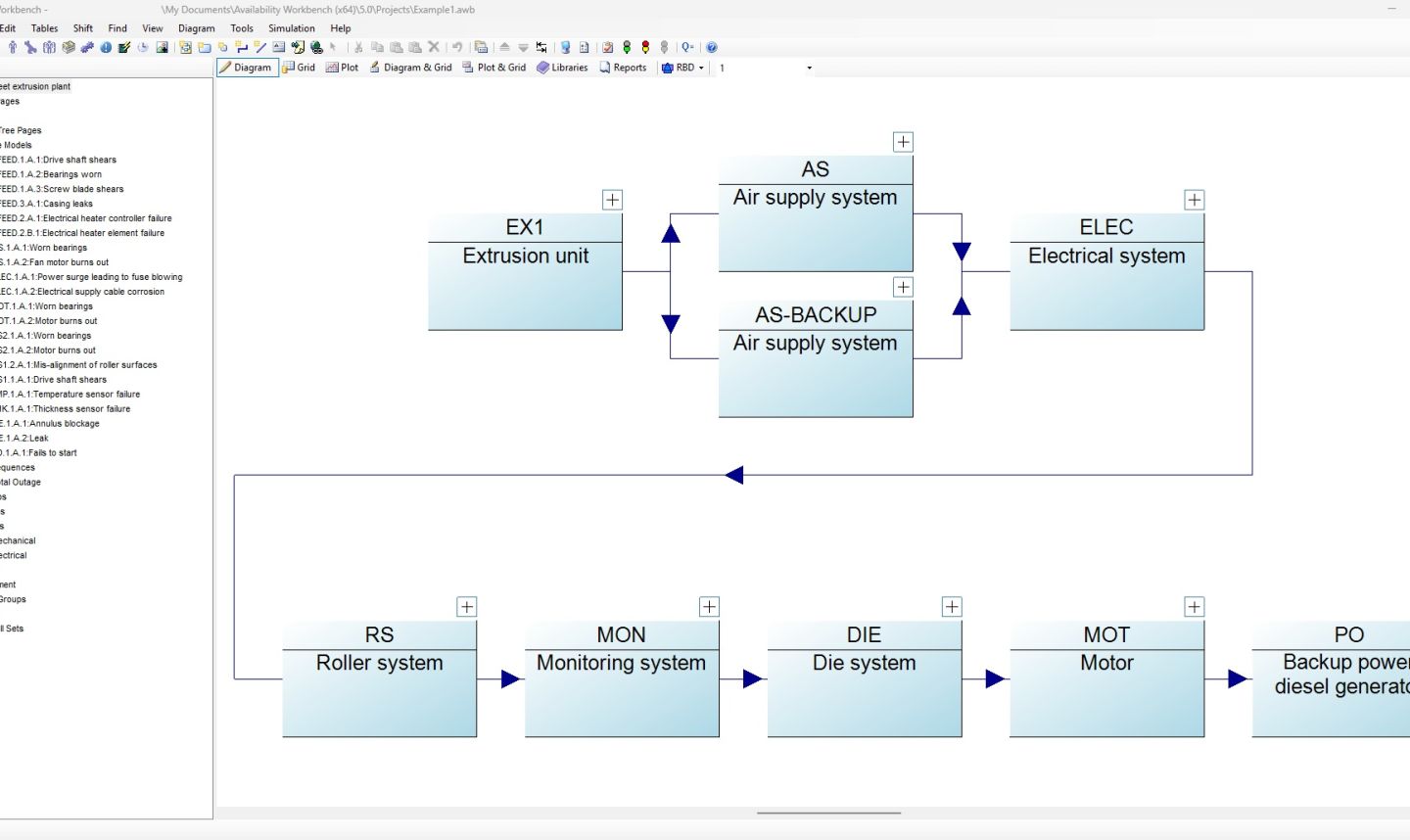Click the Copy icon on the toolbar

pos(378,47)
